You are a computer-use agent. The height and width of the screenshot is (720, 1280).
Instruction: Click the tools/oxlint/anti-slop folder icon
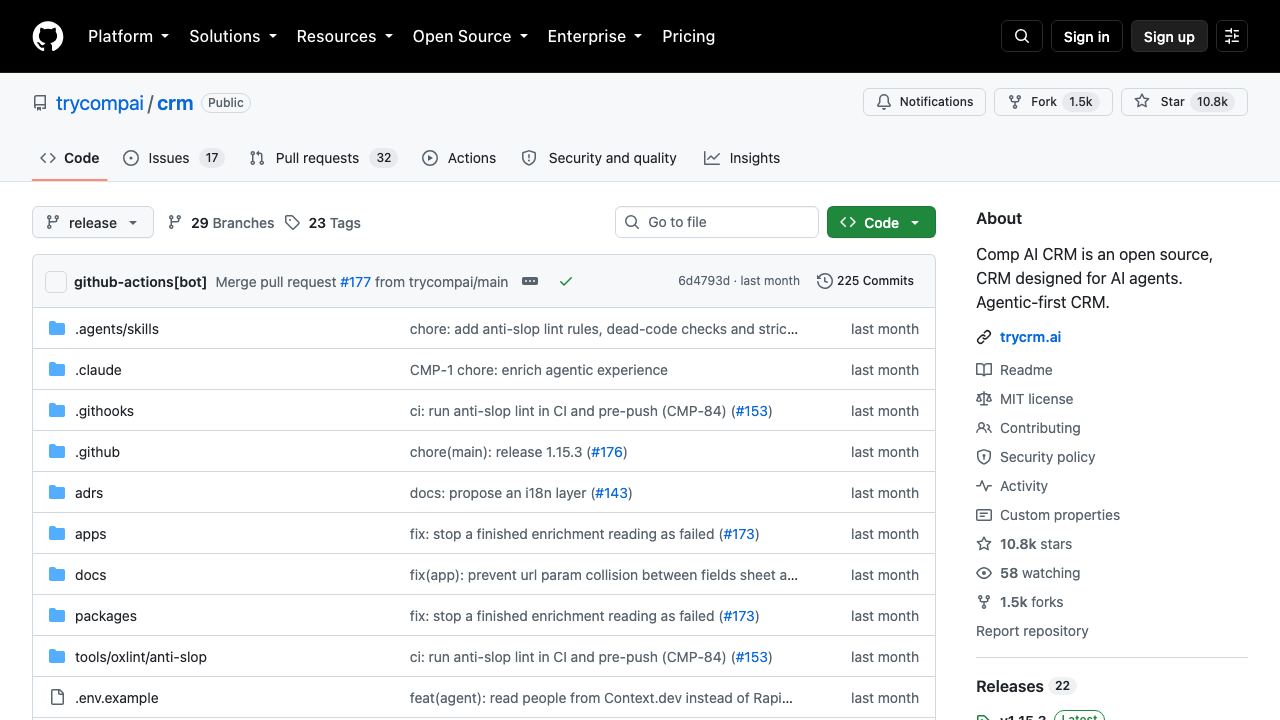click(x=57, y=657)
